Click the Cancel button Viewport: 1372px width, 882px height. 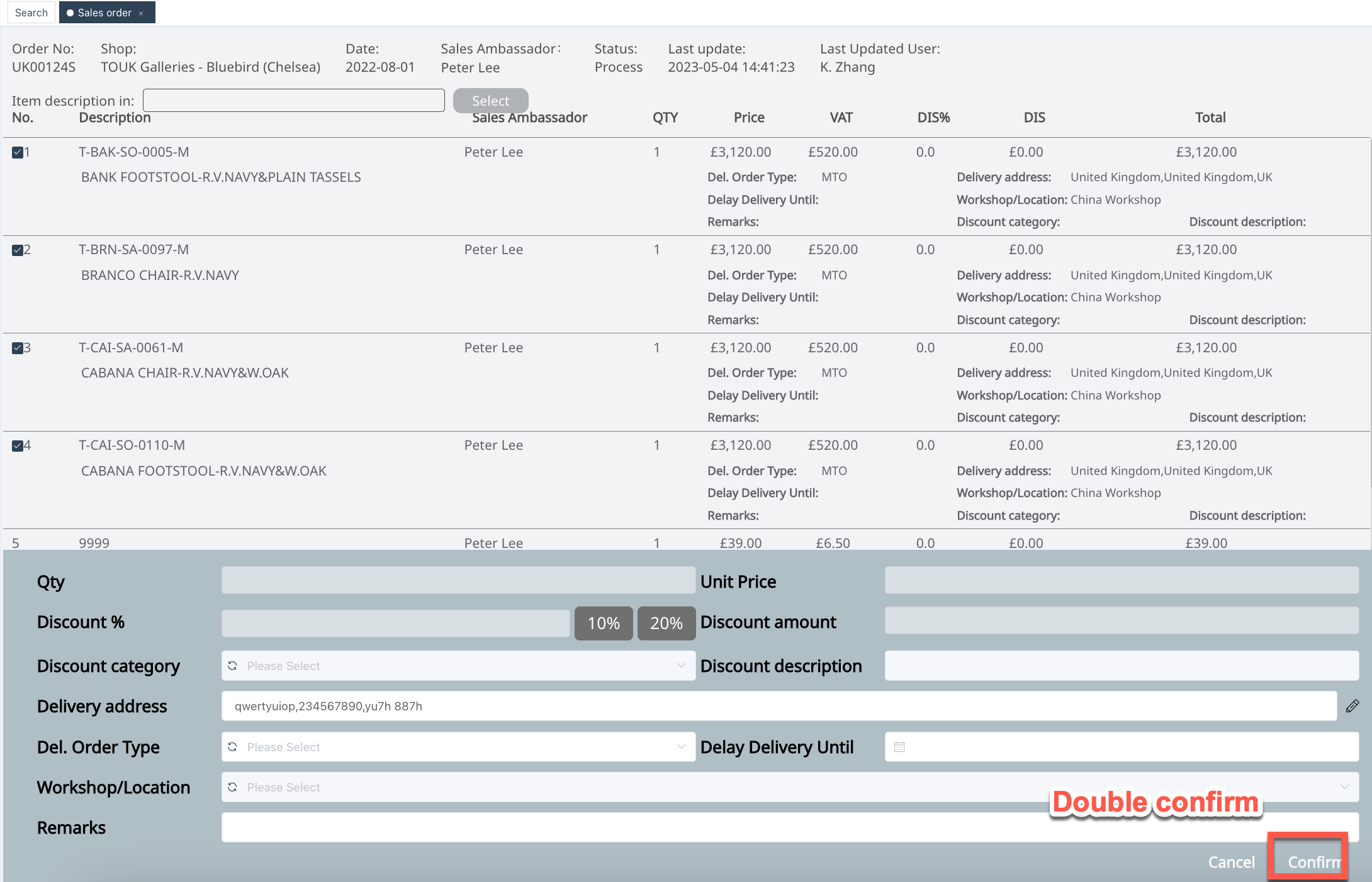1231,862
